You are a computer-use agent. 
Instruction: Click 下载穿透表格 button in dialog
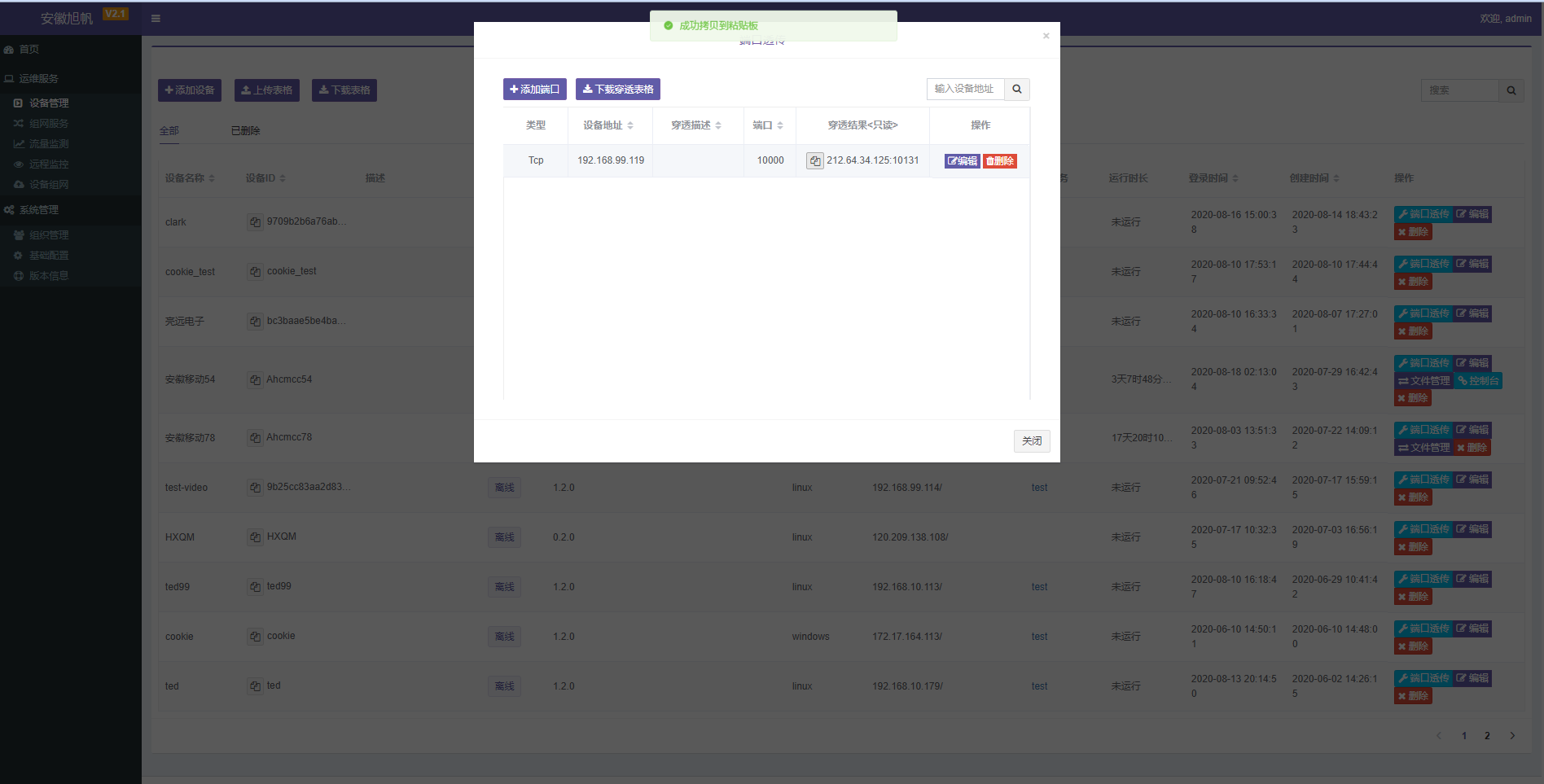pyautogui.click(x=618, y=90)
